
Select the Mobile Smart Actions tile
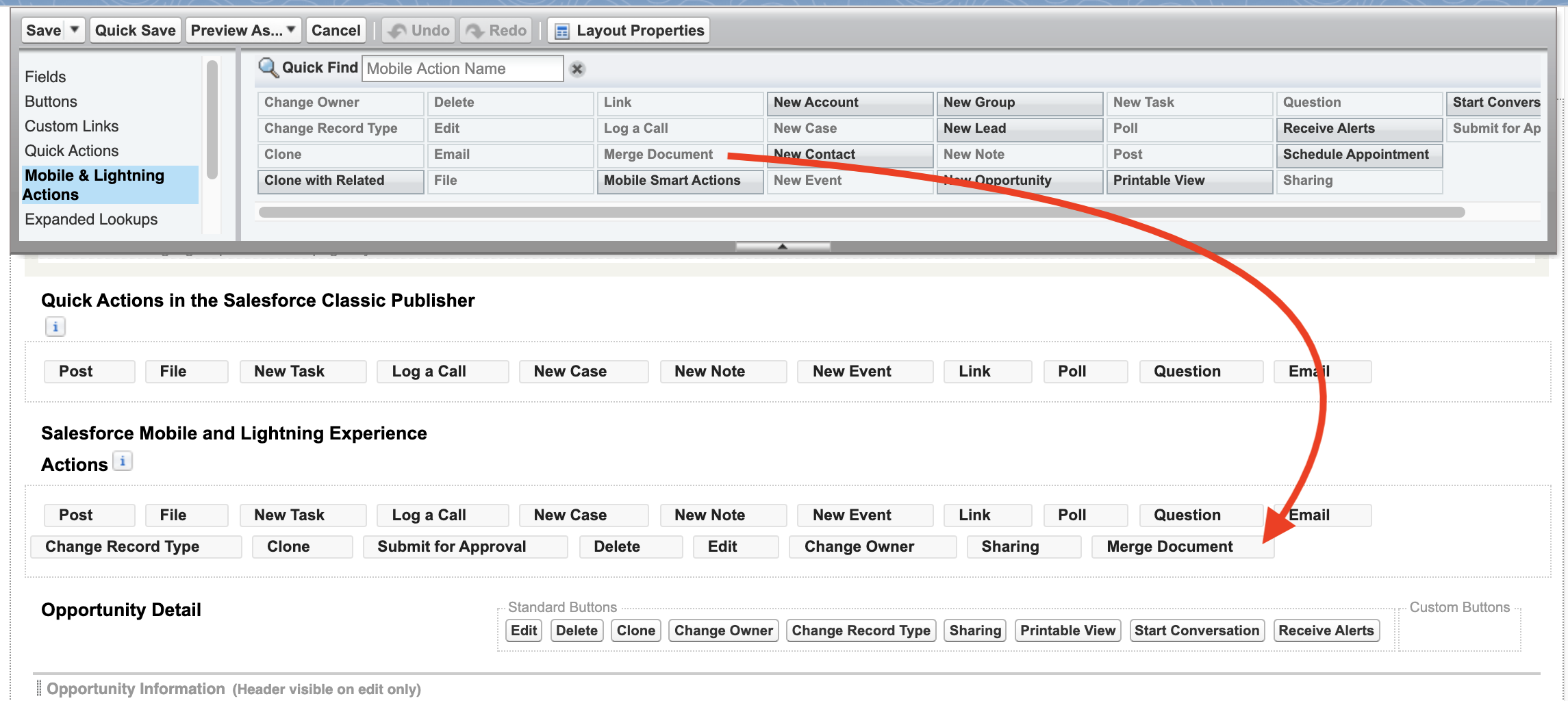point(672,181)
